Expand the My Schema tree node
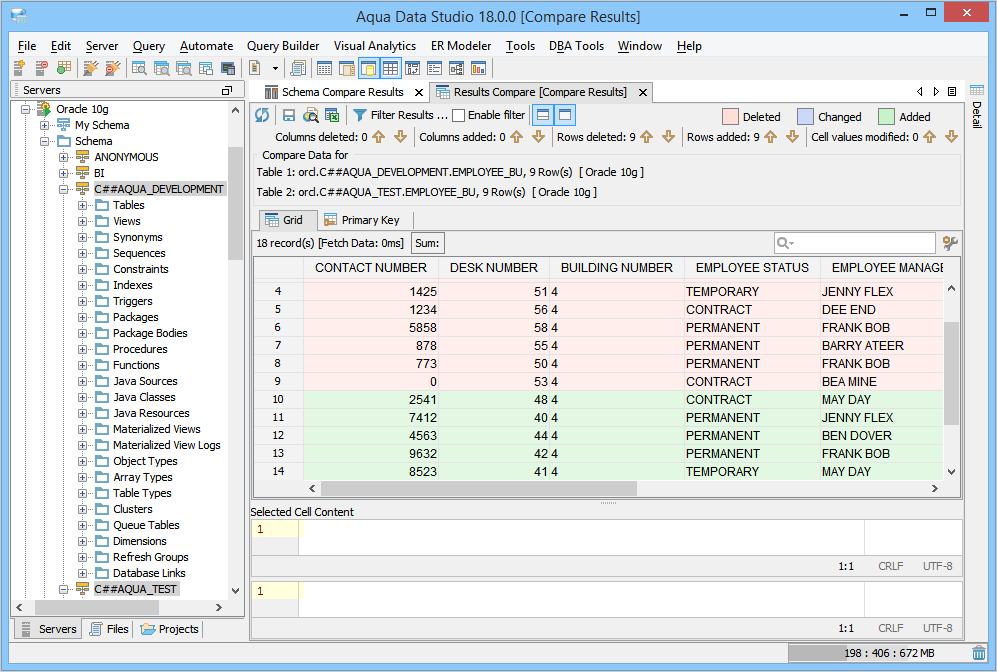This screenshot has height=672, width=997. coord(45,125)
